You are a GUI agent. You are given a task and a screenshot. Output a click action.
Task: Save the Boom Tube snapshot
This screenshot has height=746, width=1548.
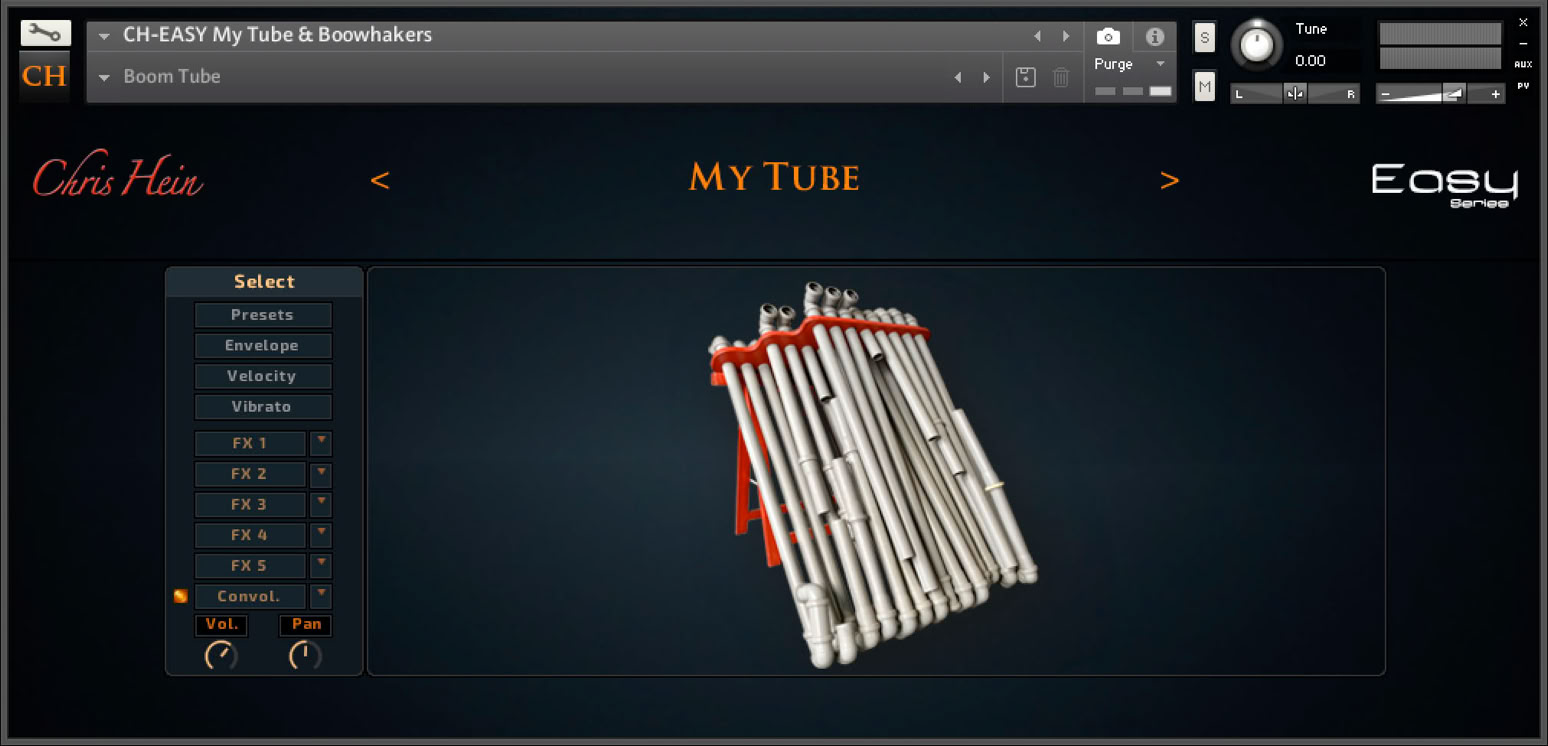(x=1025, y=77)
